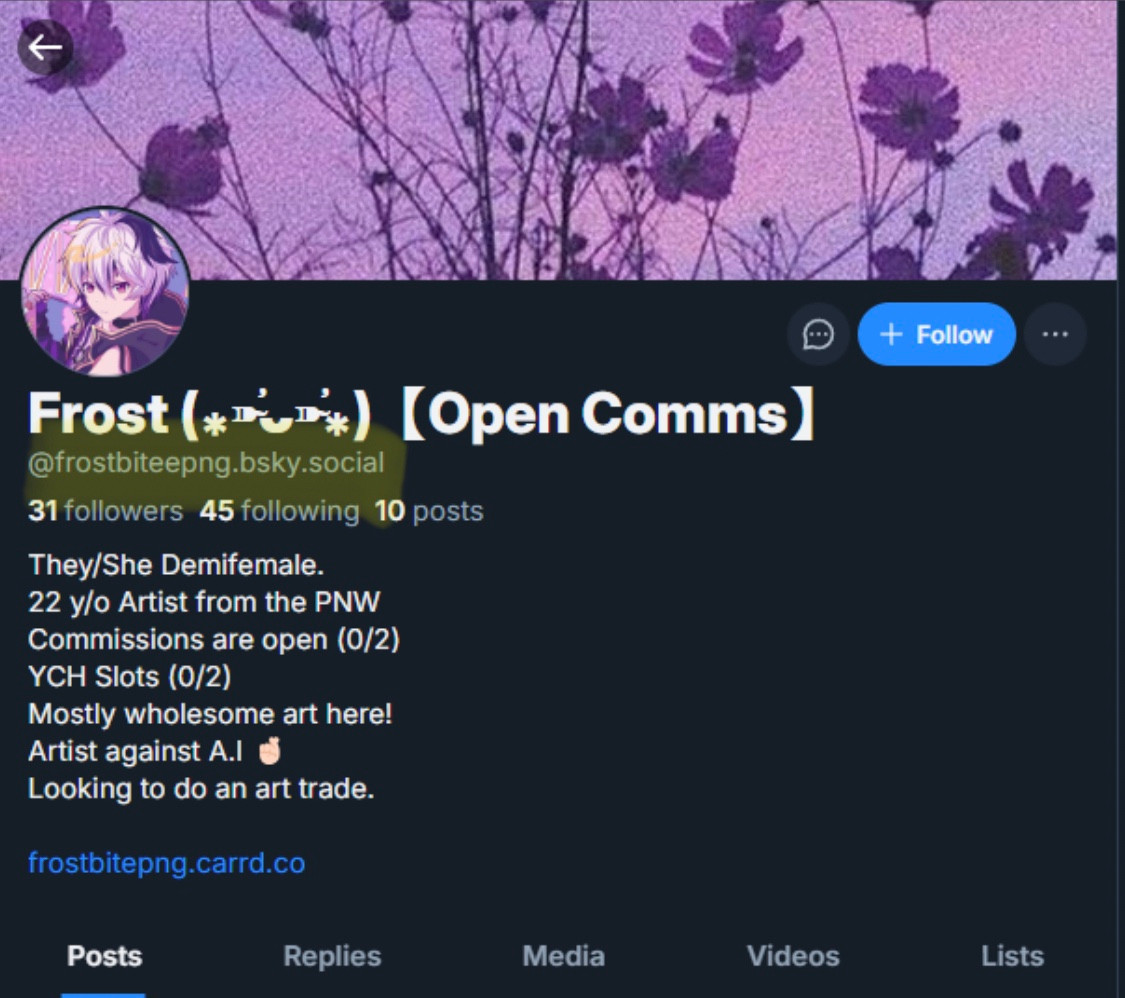This screenshot has width=1125, height=998.
Task: Open the 45 following list
Action: click(x=279, y=511)
